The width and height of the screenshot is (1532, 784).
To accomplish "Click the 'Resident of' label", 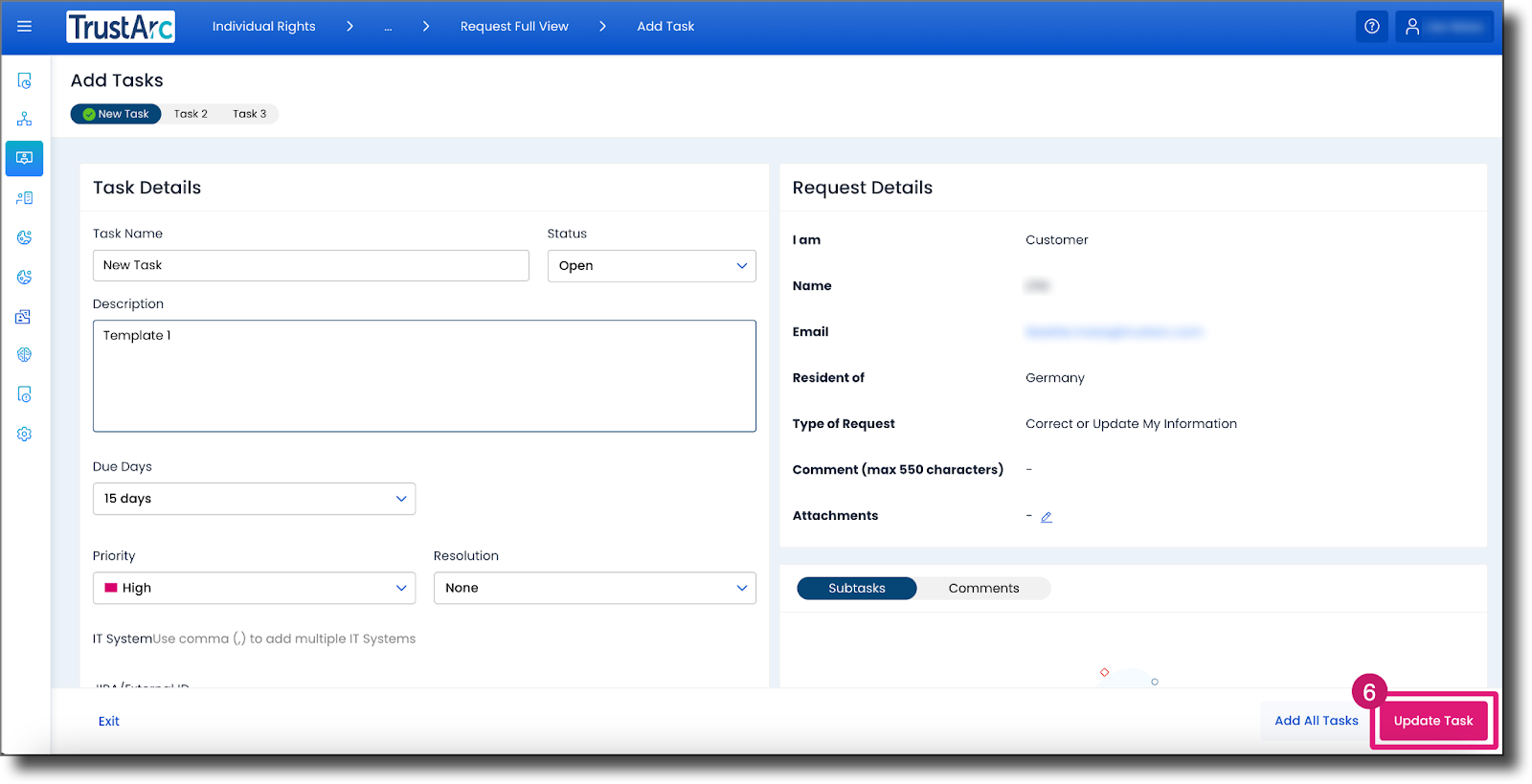I will [828, 378].
